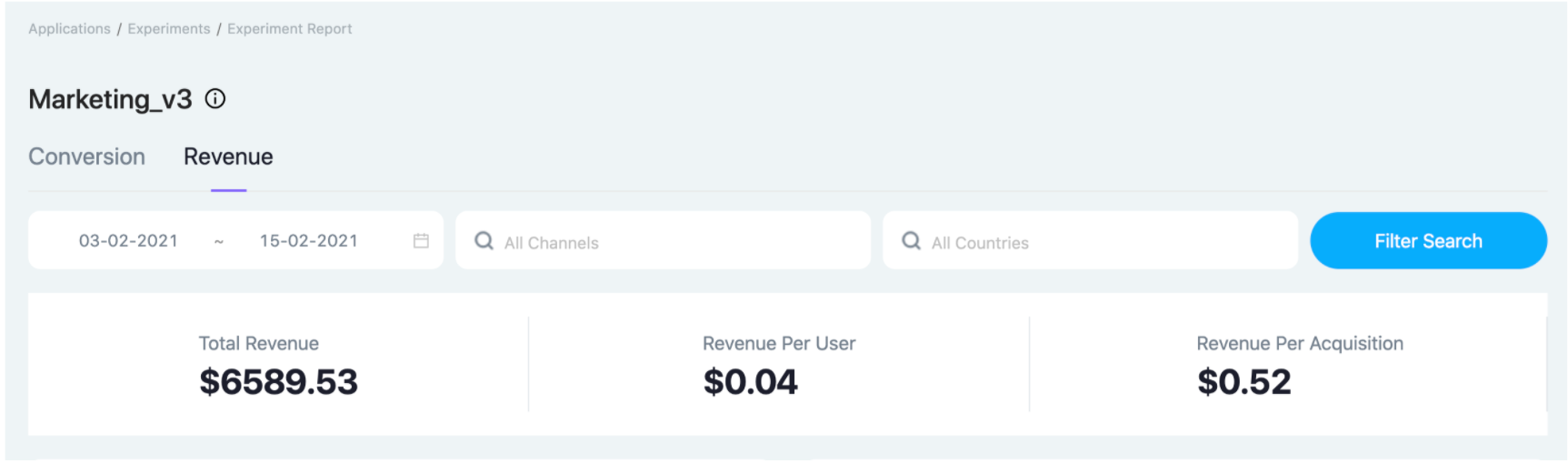Click the info icon beside Marketing_v3
This screenshot has width=1568, height=464.
(215, 98)
